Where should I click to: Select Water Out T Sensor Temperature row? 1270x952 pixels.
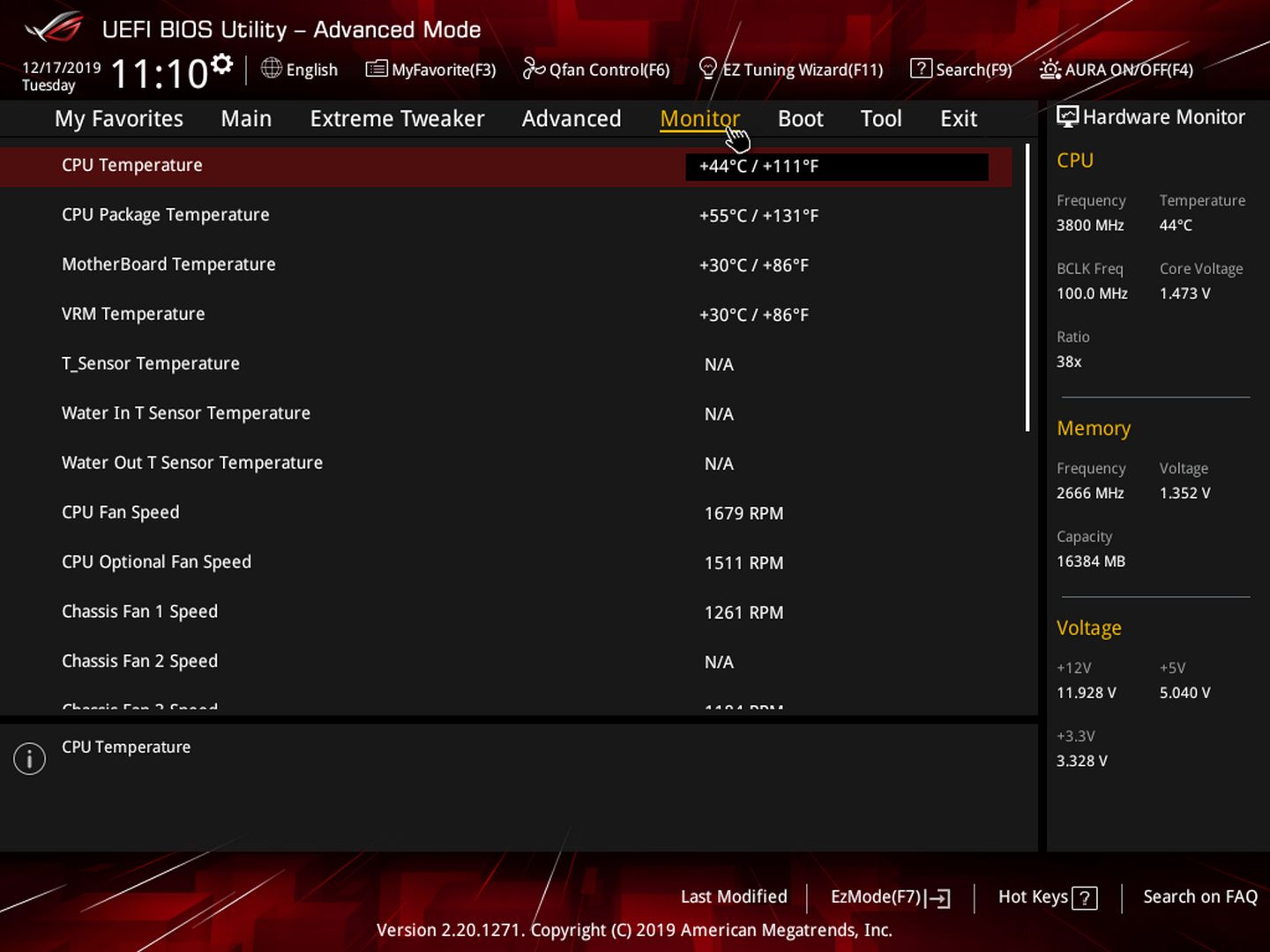pyautogui.click(x=507, y=463)
